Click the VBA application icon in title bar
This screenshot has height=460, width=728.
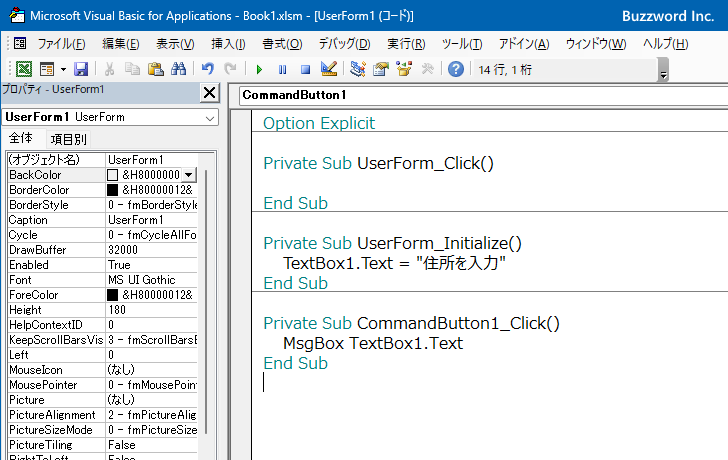(x=17, y=15)
